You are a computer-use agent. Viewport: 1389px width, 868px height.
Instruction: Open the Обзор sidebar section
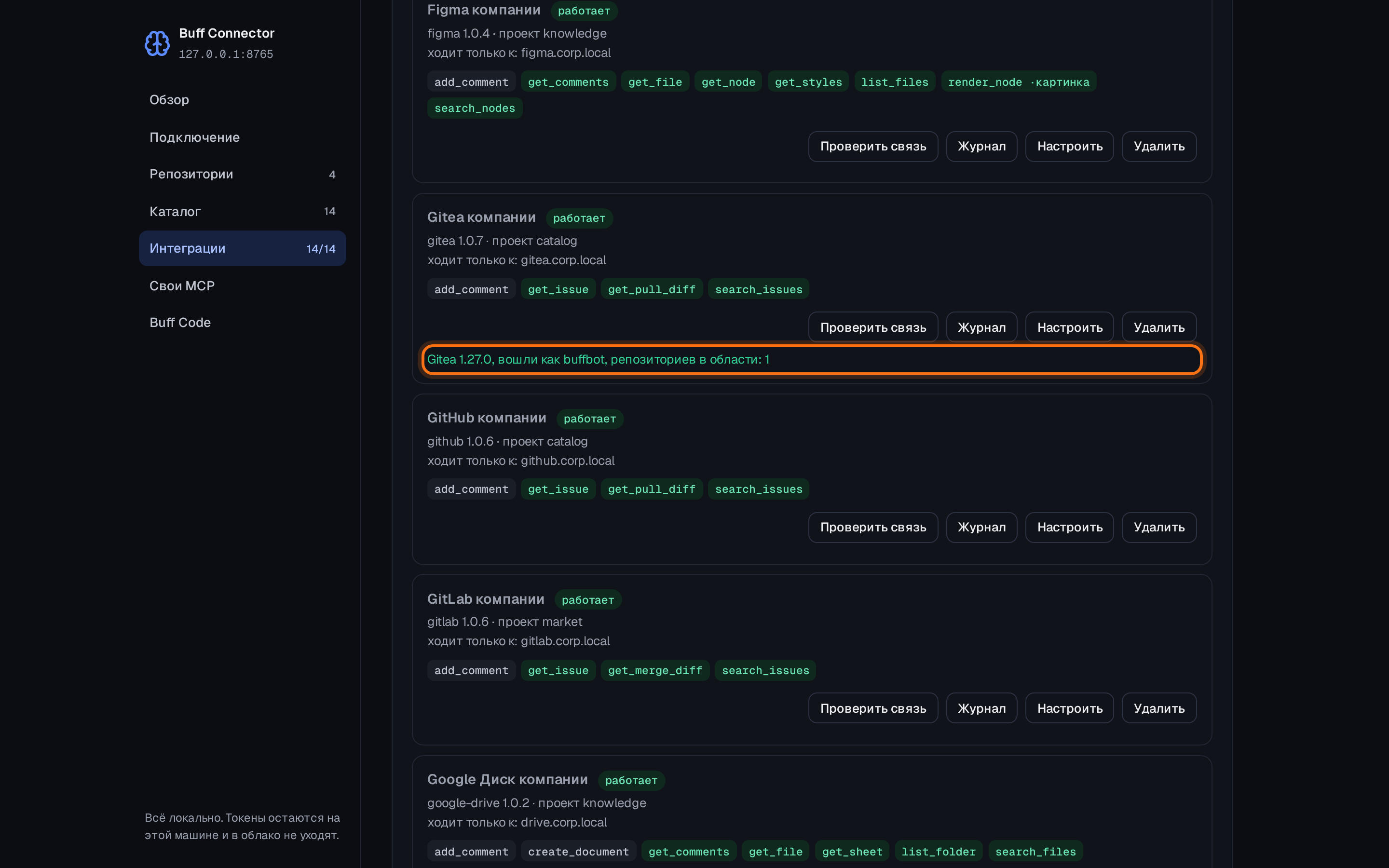point(242,100)
